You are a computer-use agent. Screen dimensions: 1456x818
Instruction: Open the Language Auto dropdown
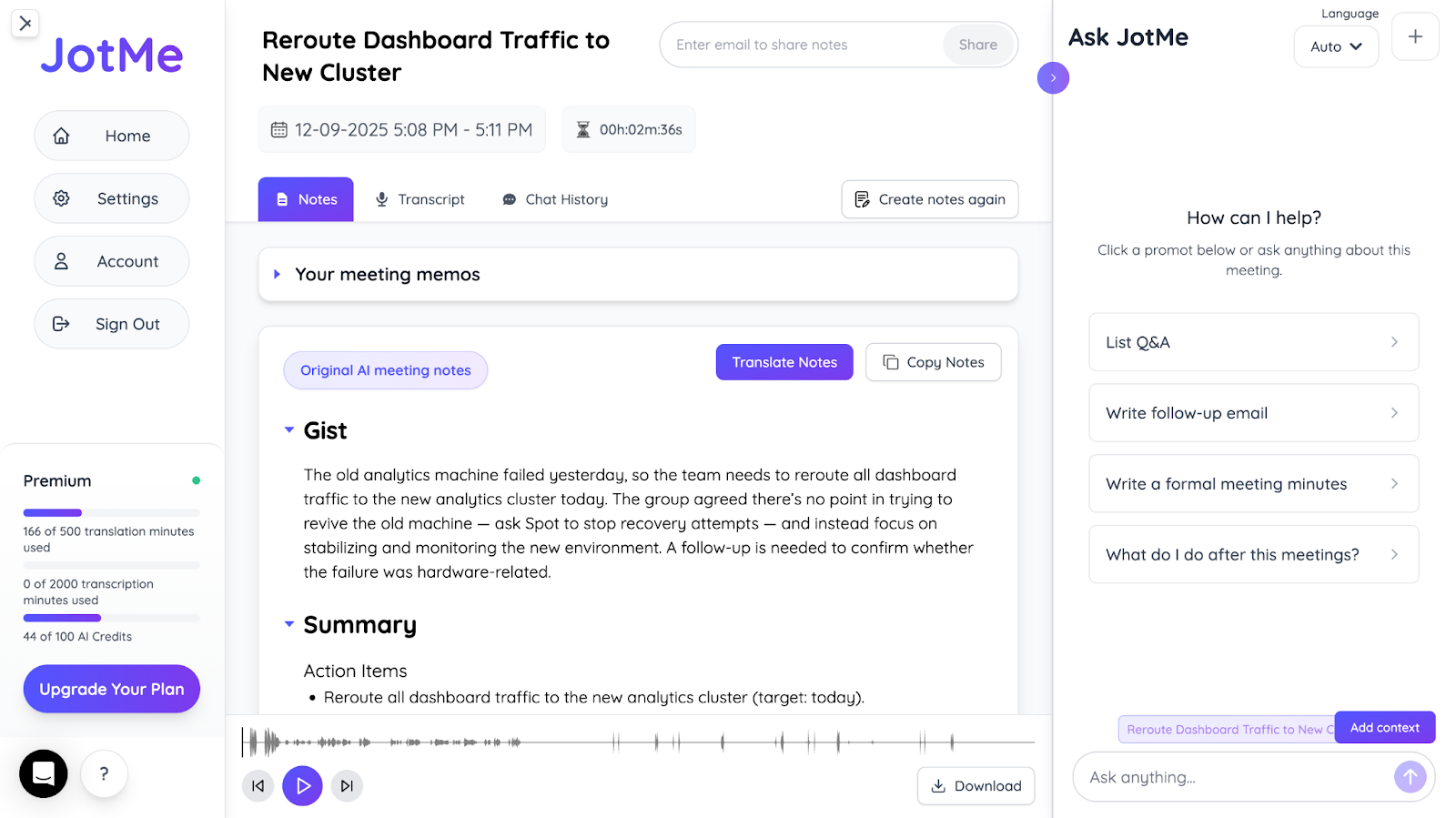tap(1336, 46)
